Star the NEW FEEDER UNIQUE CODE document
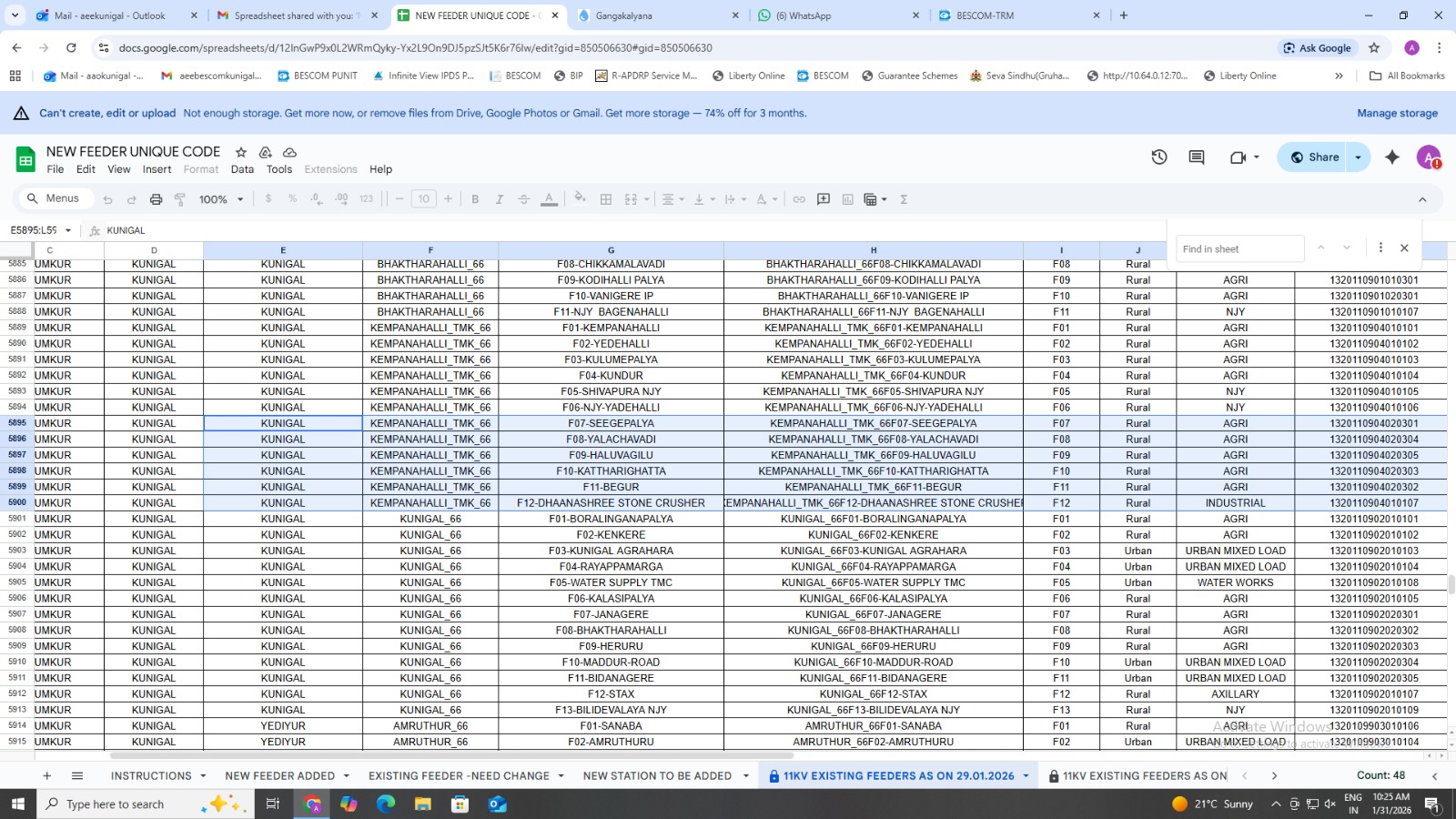 point(241,152)
